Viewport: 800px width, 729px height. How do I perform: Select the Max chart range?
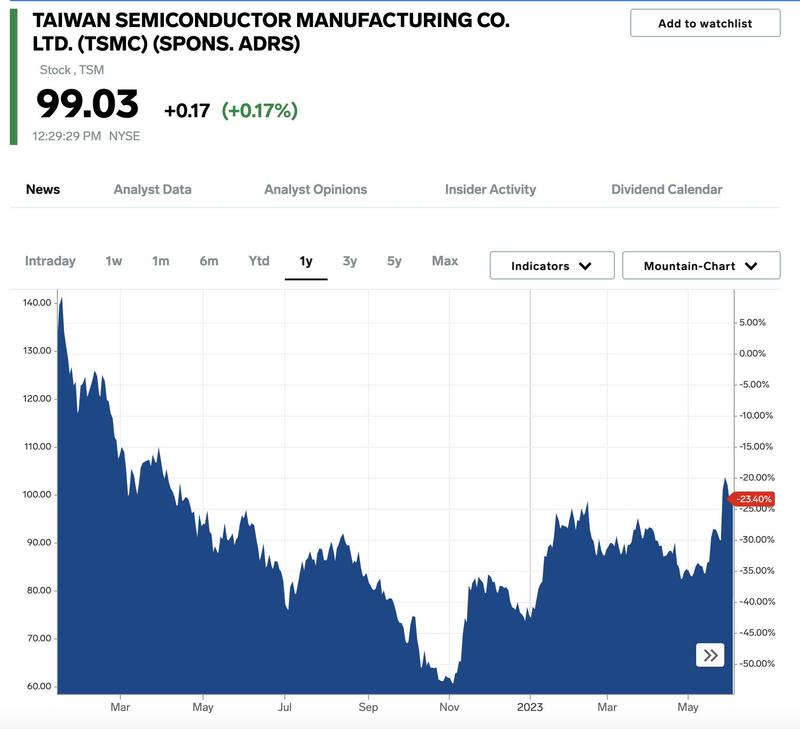(x=445, y=261)
